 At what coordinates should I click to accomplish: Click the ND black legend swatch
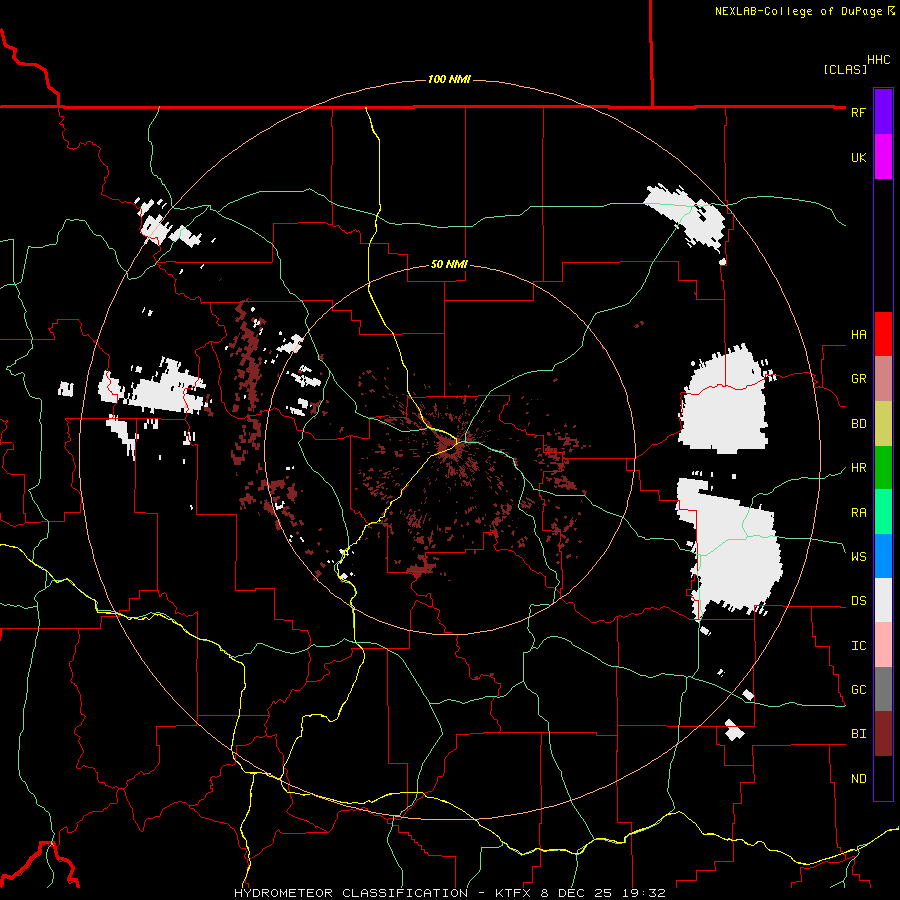883,778
